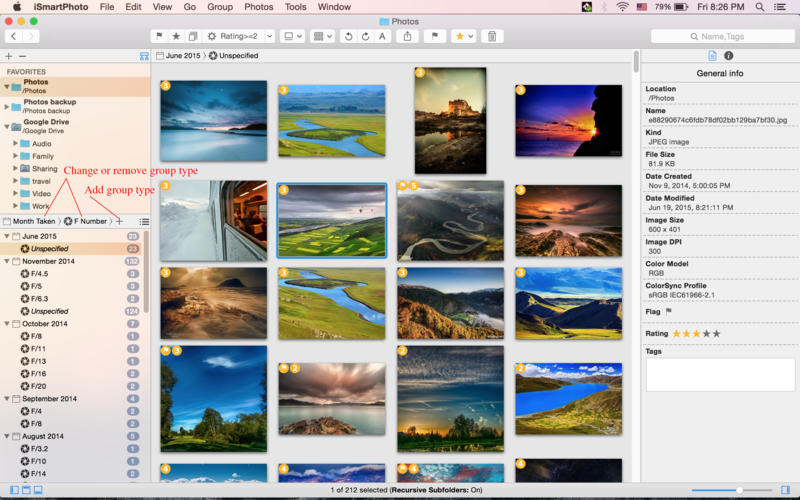Click the trash icon in the toolbar

pyautogui.click(x=491, y=36)
